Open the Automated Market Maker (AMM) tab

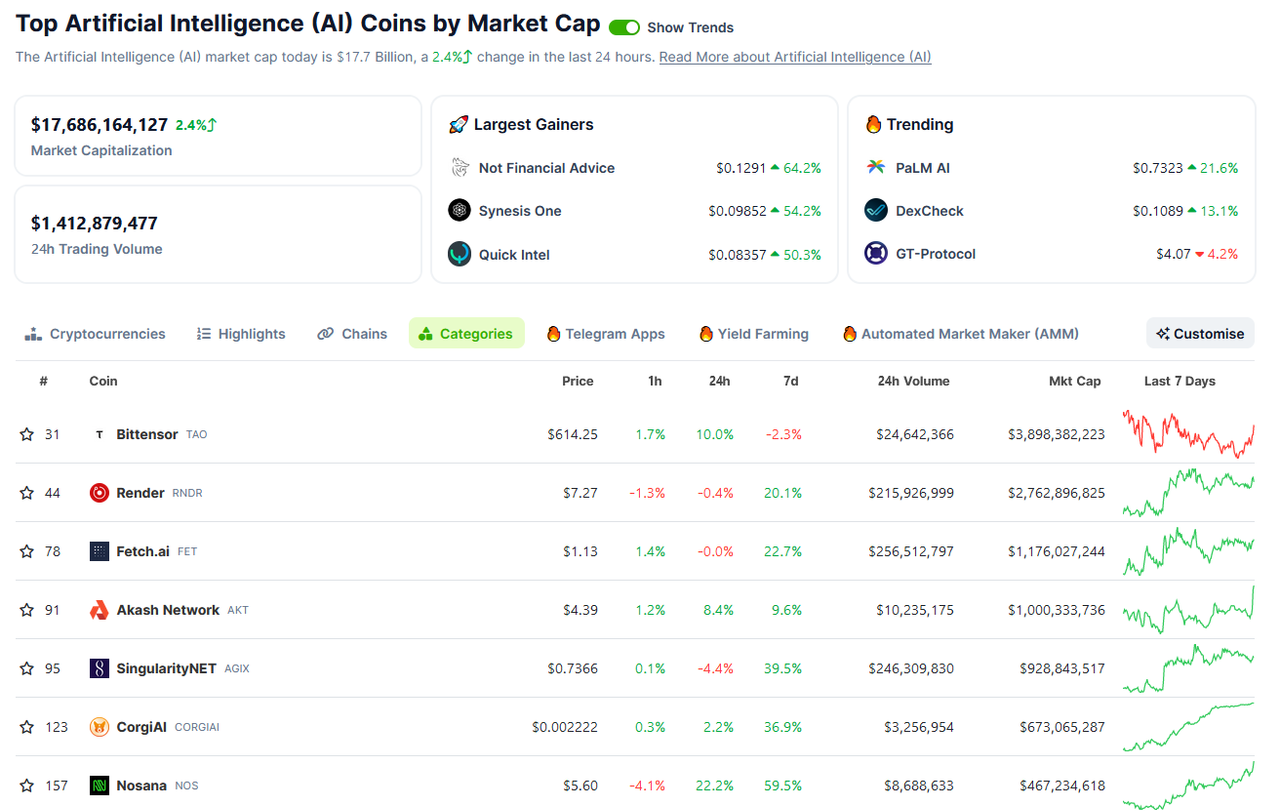(x=961, y=334)
